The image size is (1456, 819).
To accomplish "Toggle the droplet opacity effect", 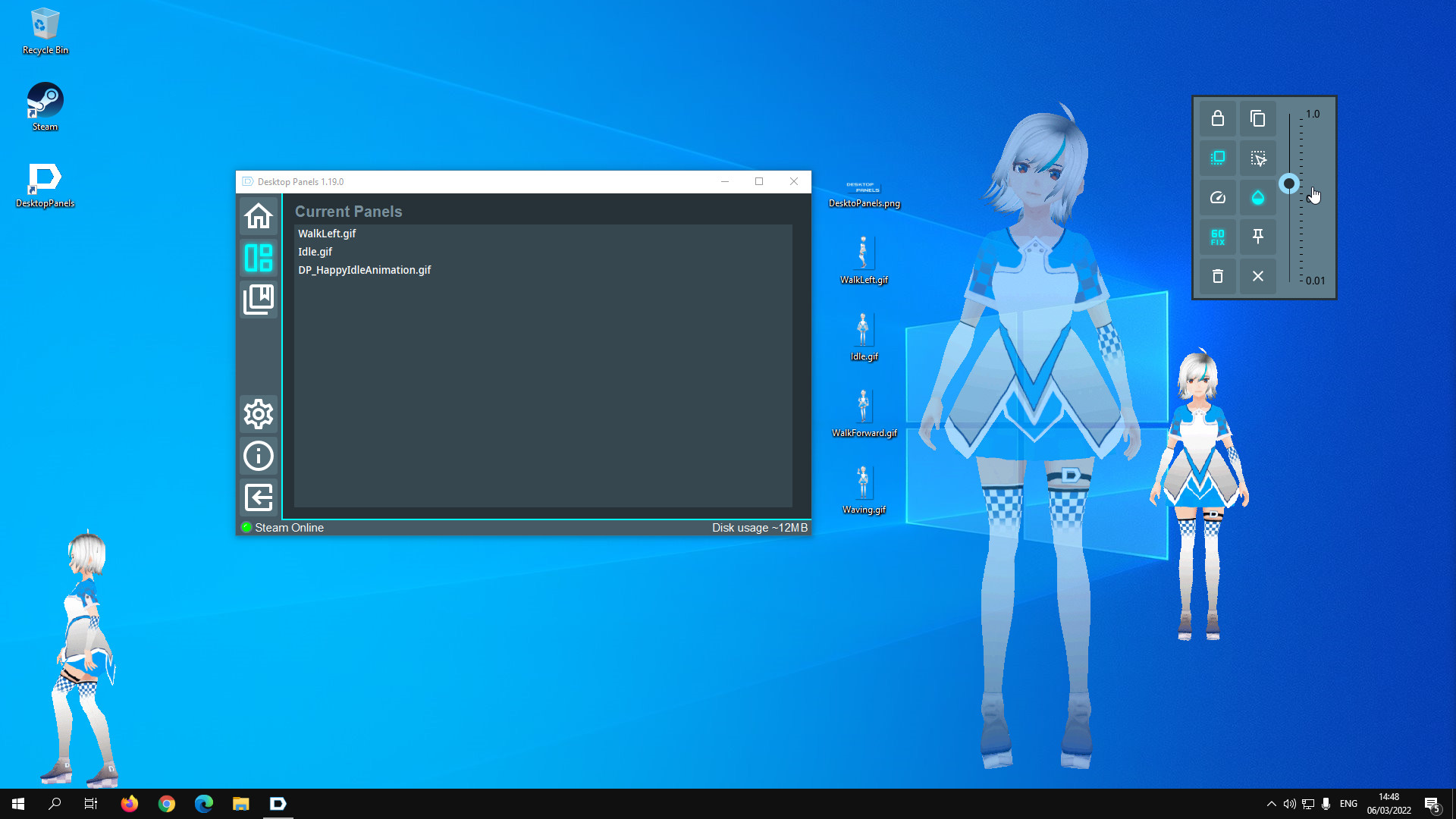I will (1257, 197).
